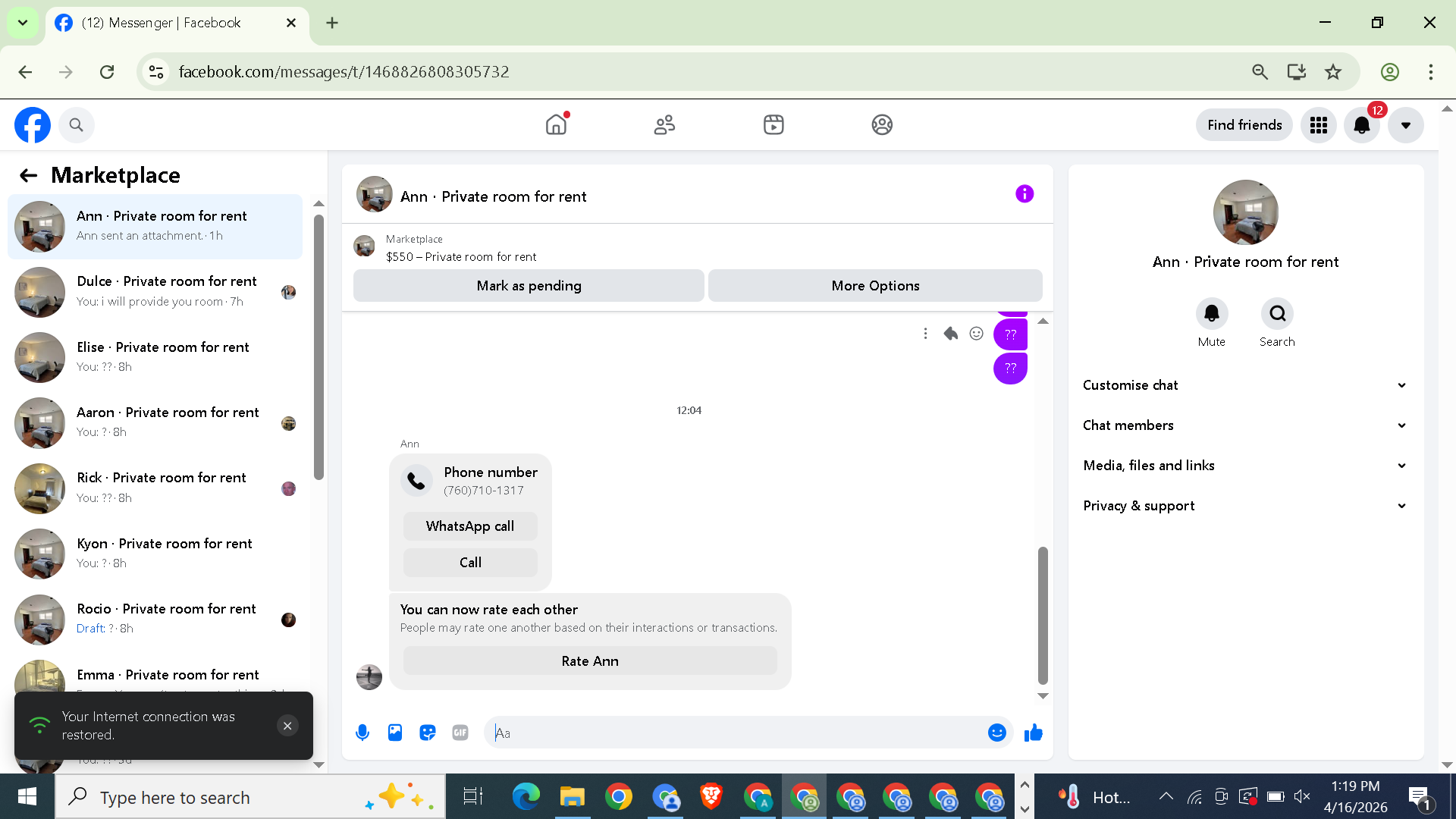Image resolution: width=1456 pixels, height=819 pixels.
Task: Toggle the system volume speaker icon
Action: tap(1302, 796)
